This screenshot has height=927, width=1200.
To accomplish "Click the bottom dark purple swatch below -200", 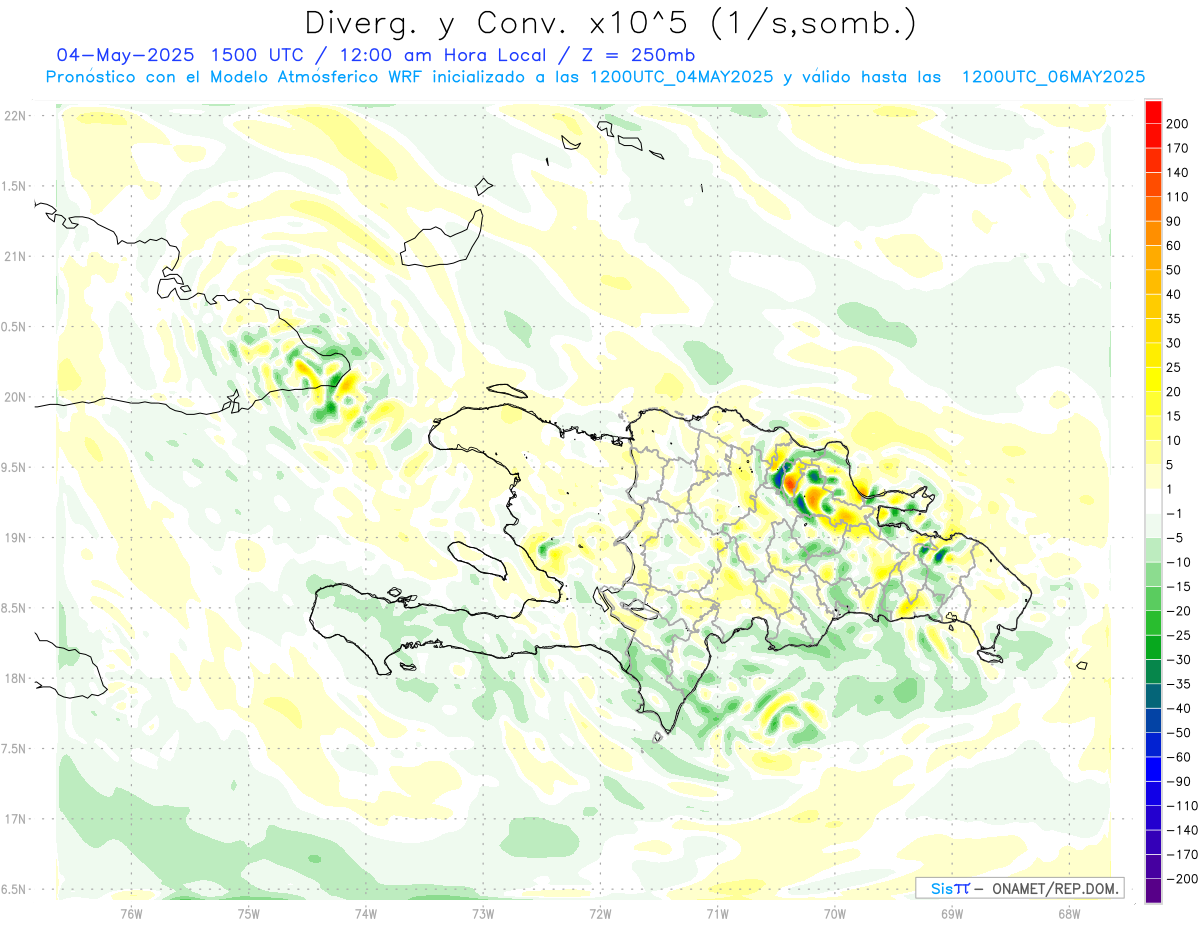I will coord(1153,890).
